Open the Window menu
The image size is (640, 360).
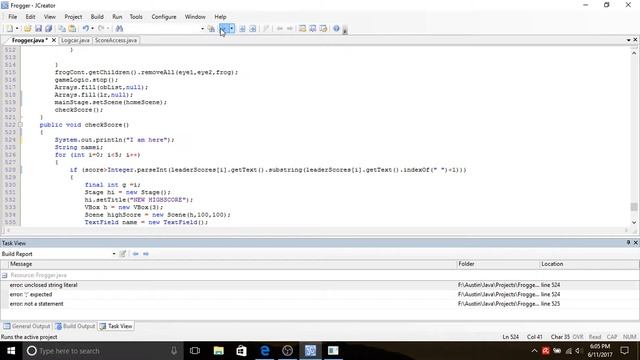195,17
